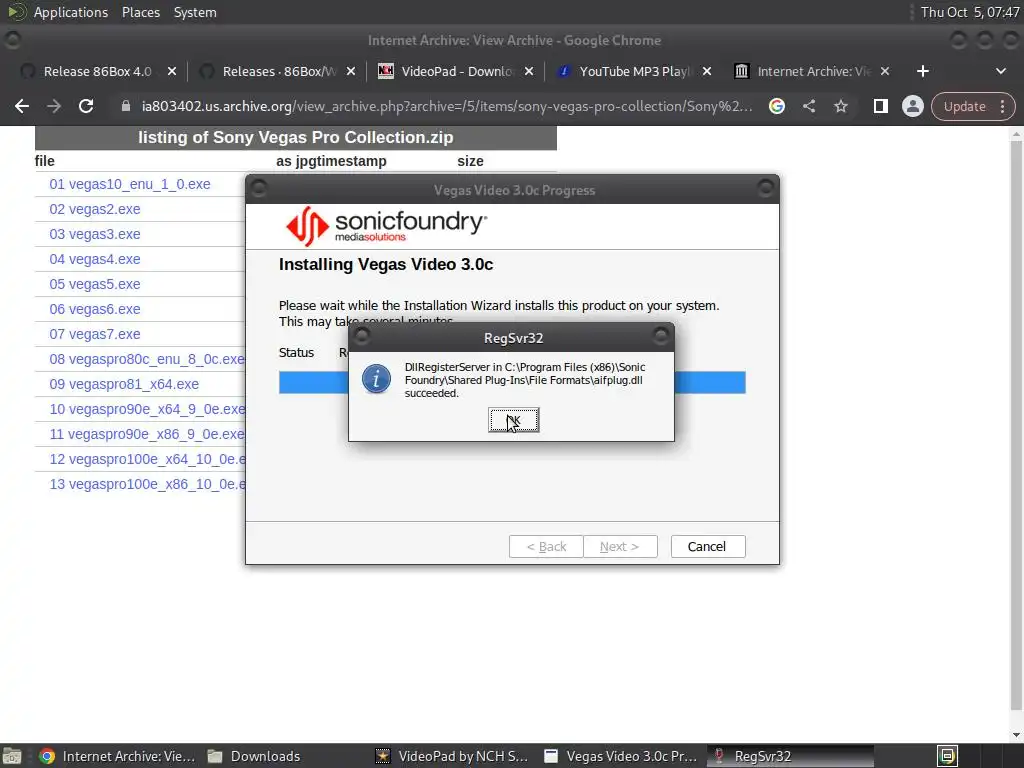
Task: Click the padlock site info icon
Action: click(126, 106)
